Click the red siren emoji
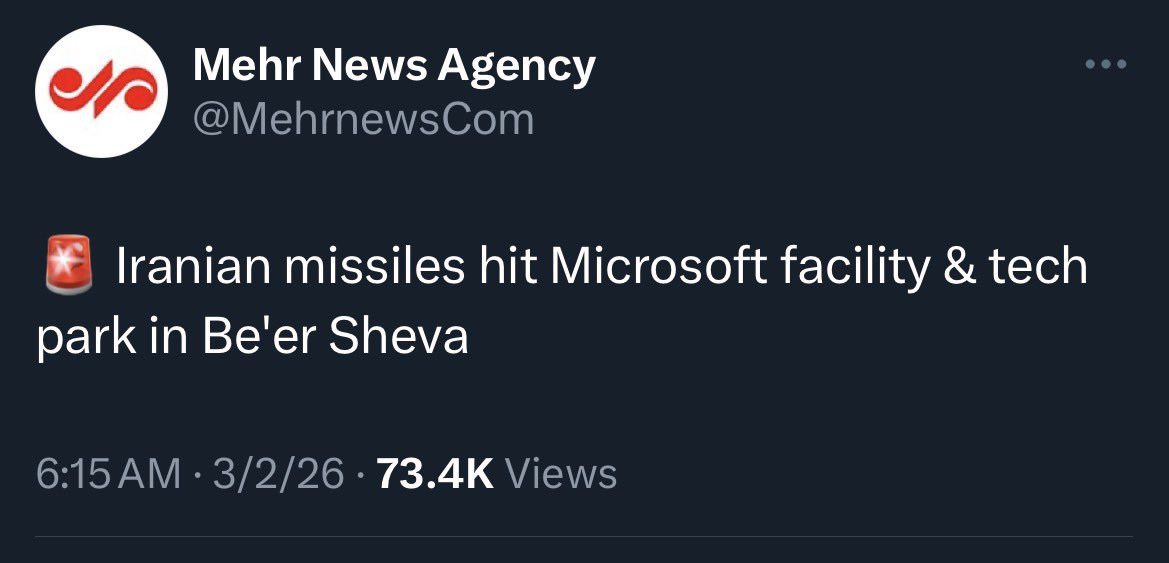 [67, 267]
